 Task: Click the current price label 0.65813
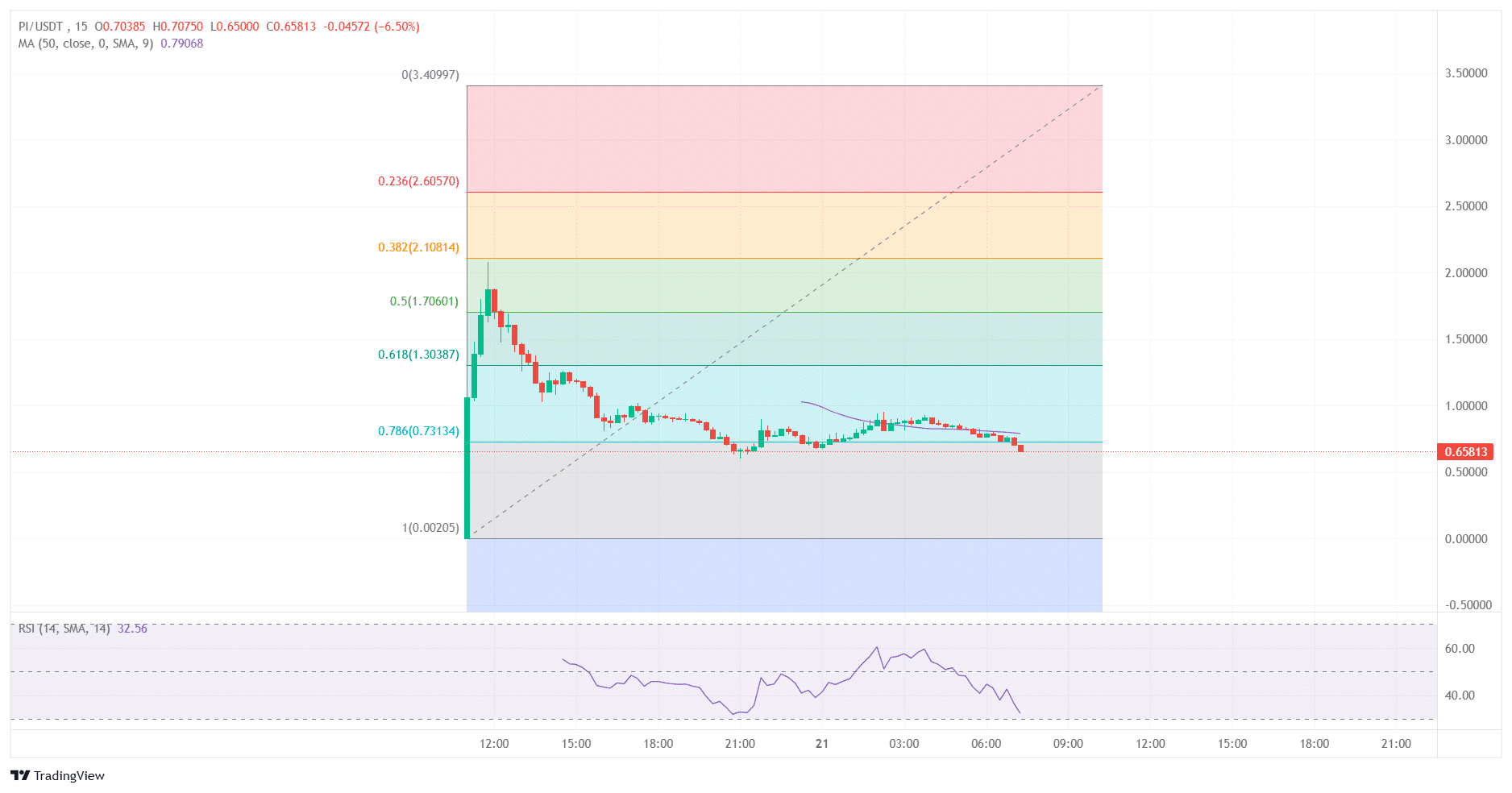1465,452
